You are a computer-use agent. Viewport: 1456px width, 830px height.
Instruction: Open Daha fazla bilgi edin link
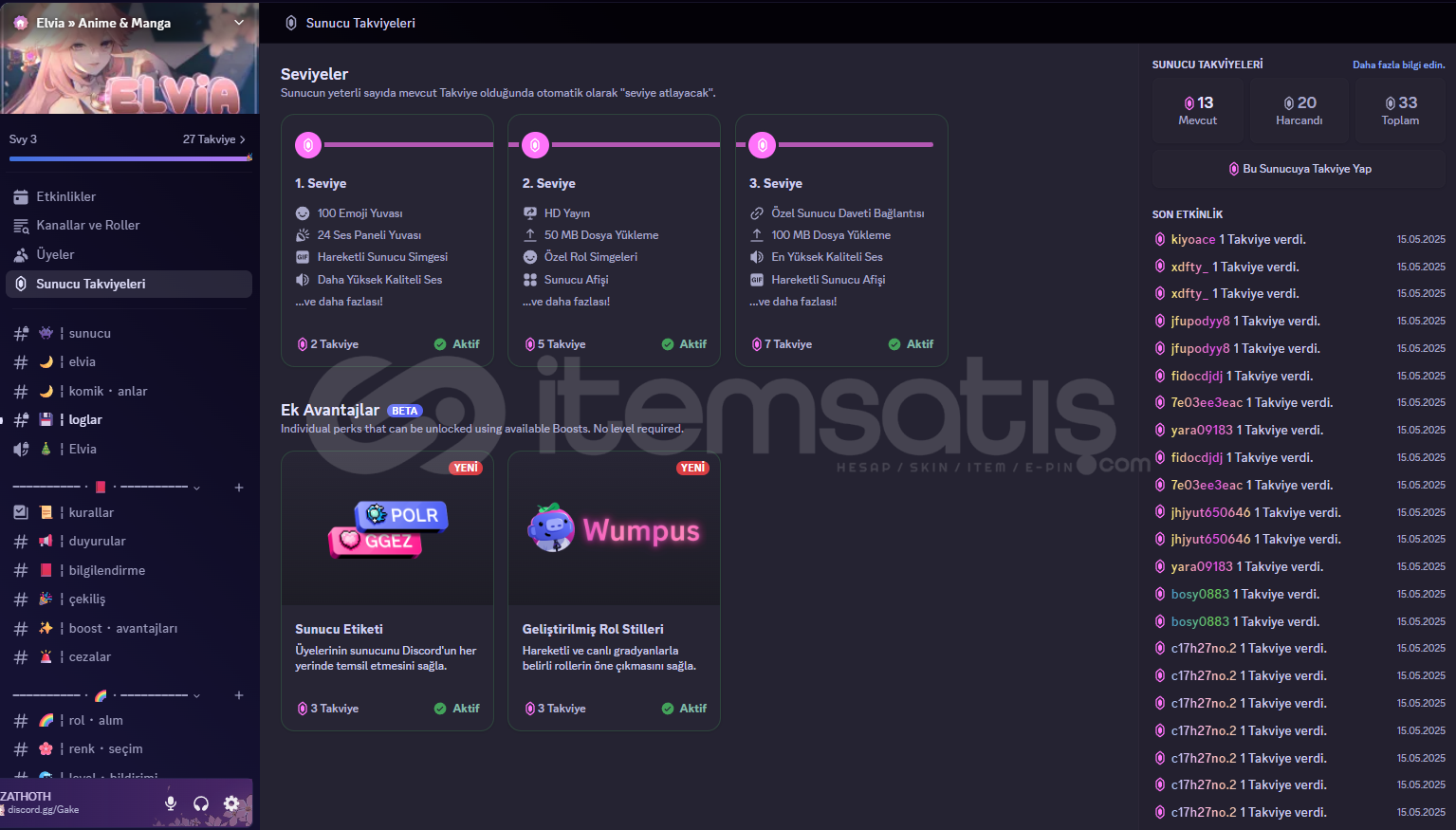(x=1399, y=65)
